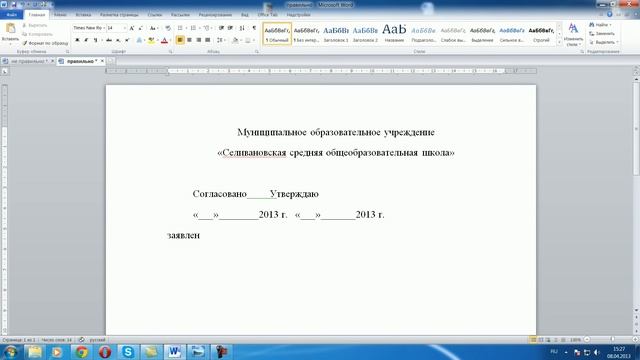Viewport: 640px width, 360px height.
Task: Toggle strikethrough formatting
Action: click(109, 40)
